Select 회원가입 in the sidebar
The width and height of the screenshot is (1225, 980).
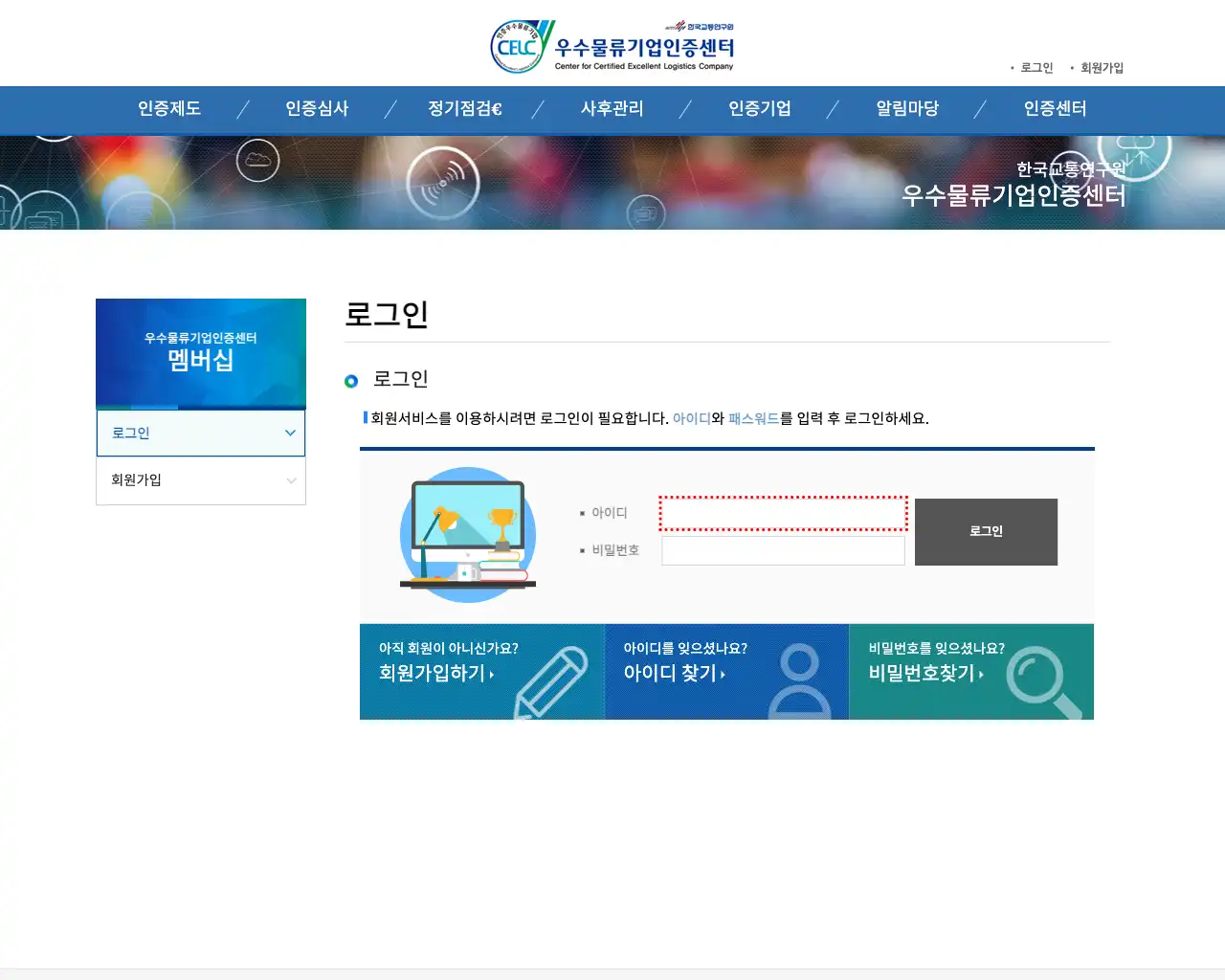201,480
